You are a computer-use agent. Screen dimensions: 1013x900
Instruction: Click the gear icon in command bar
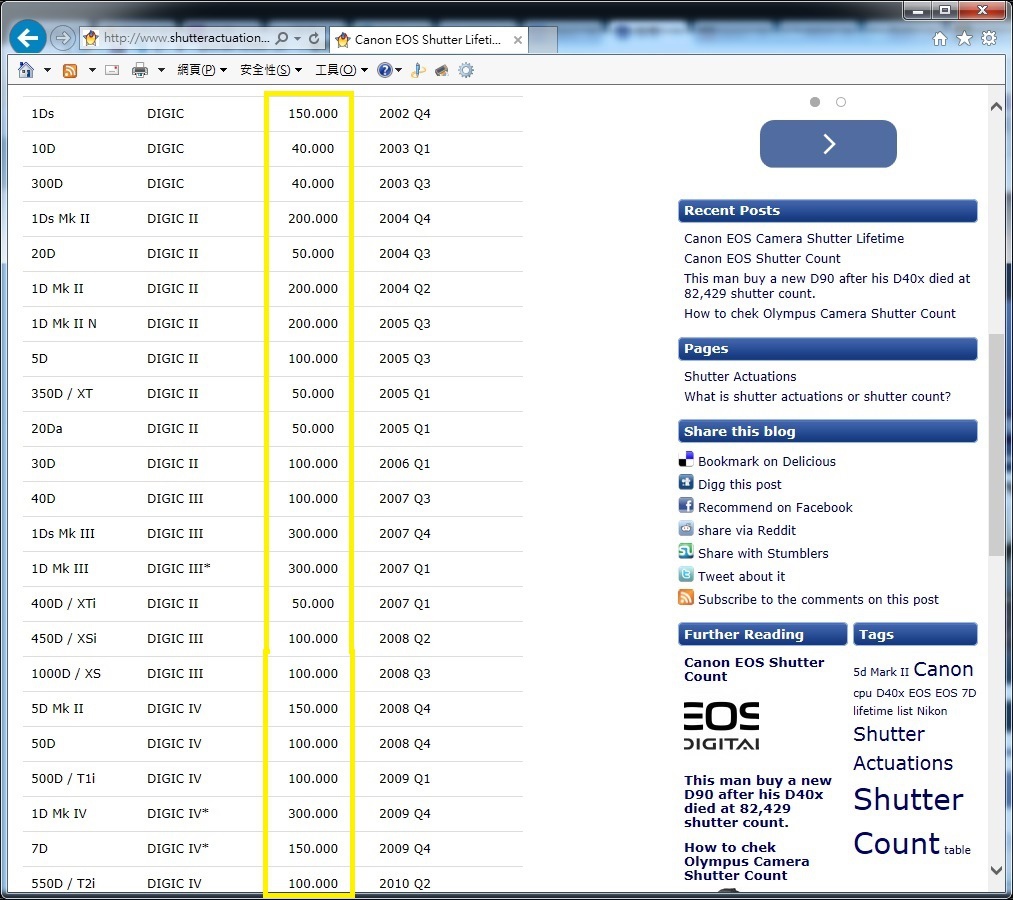coord(466,70)
